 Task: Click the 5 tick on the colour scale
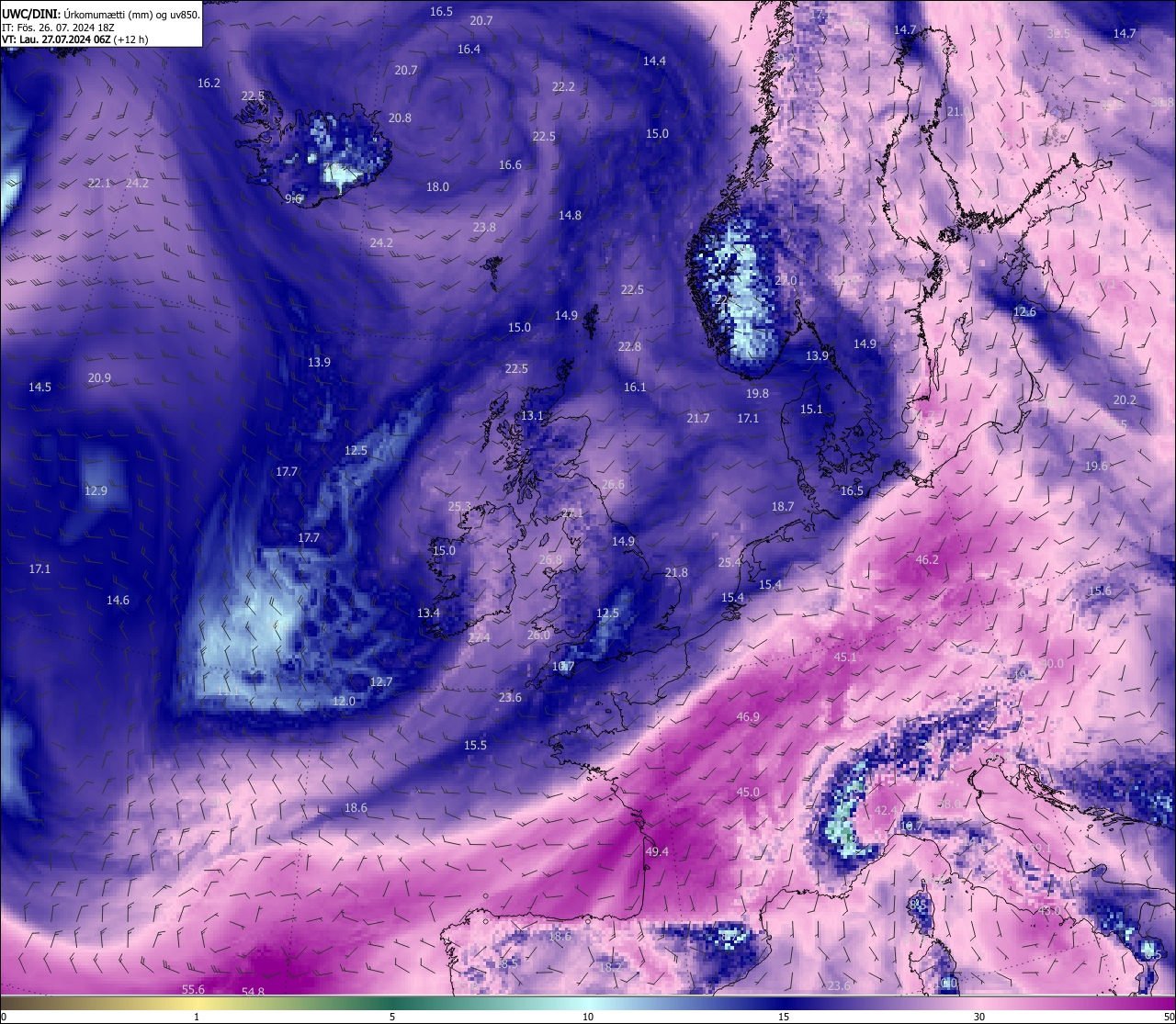click(x=392, y=1017)
